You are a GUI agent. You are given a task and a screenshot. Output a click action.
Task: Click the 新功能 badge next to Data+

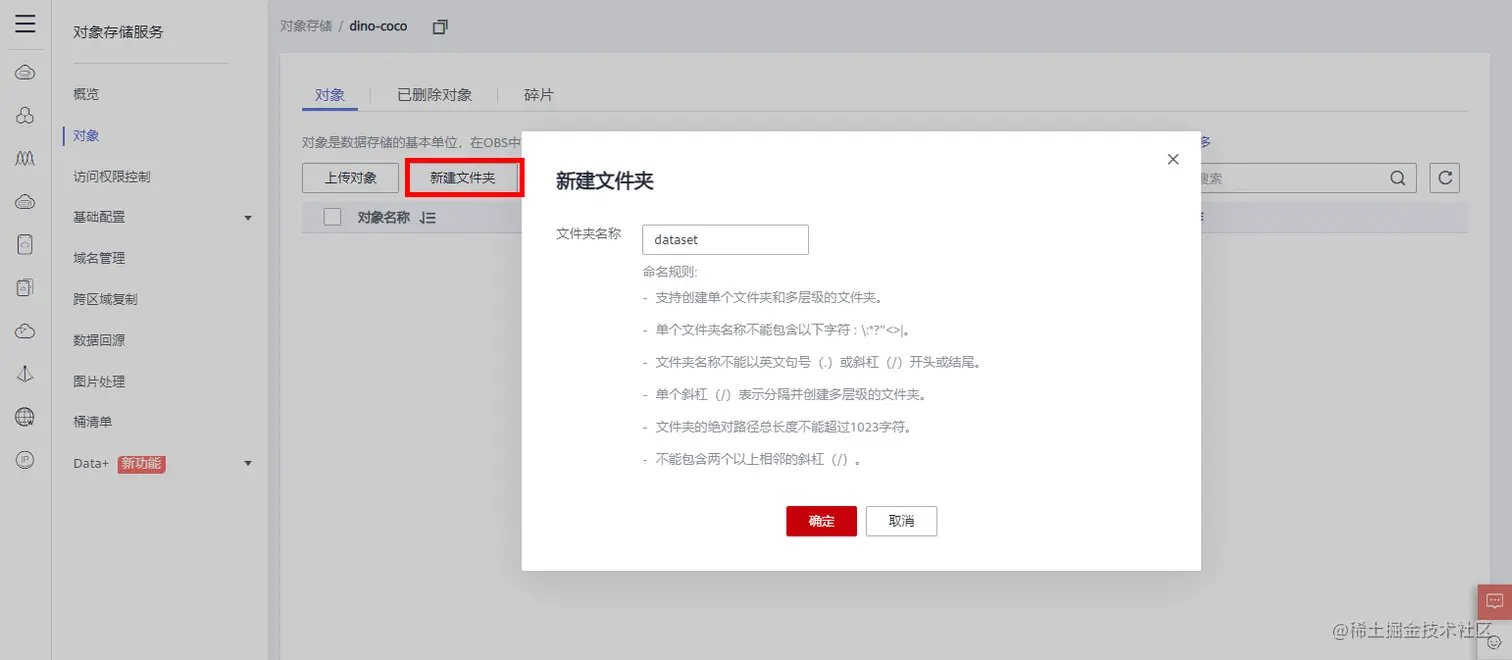(x=141, y=463)
